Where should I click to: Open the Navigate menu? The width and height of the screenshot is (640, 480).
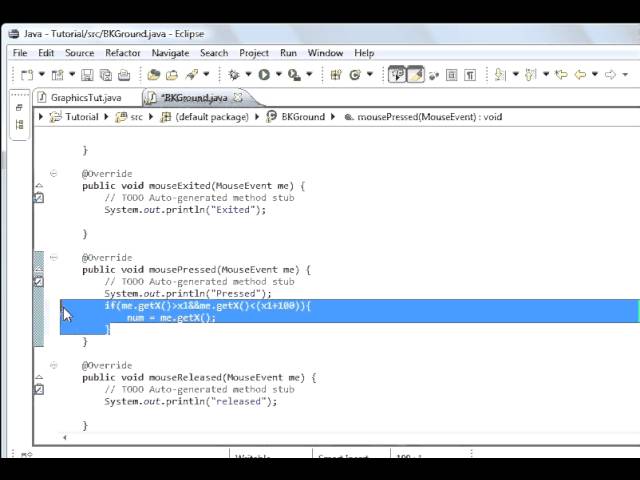(x=171, y=53)
